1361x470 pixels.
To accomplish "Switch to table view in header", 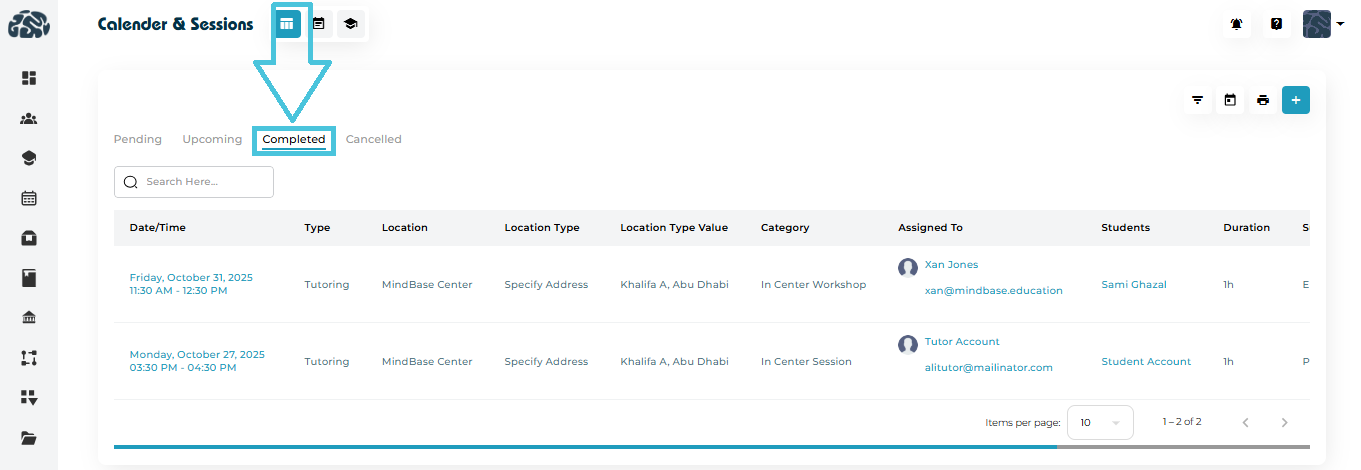I will coord(287,23).
